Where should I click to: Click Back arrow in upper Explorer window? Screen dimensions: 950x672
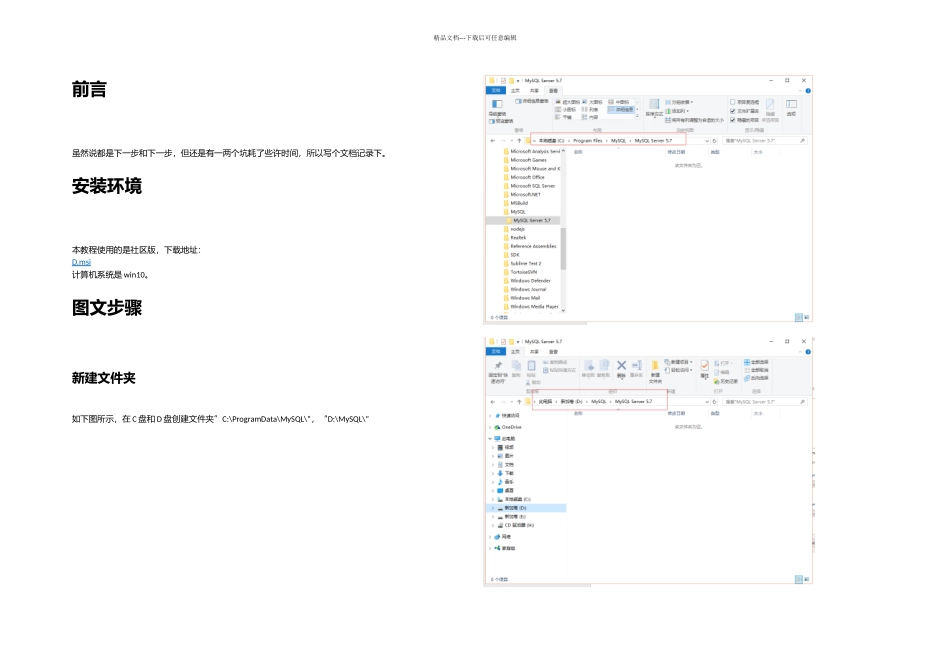click(x=493, y=141)
